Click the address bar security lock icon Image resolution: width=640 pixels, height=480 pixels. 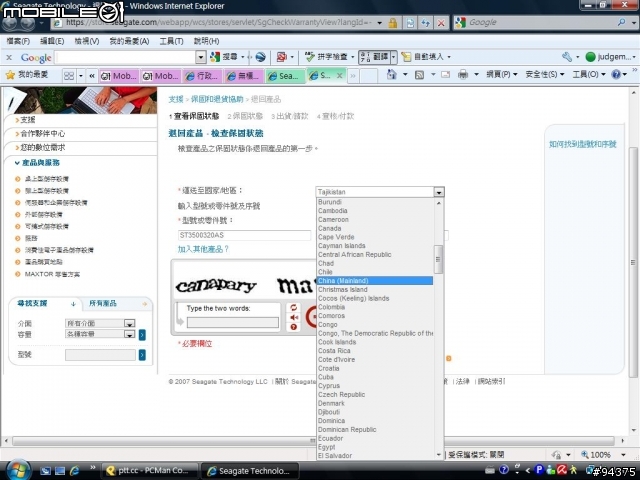click(x=393, y=23)
